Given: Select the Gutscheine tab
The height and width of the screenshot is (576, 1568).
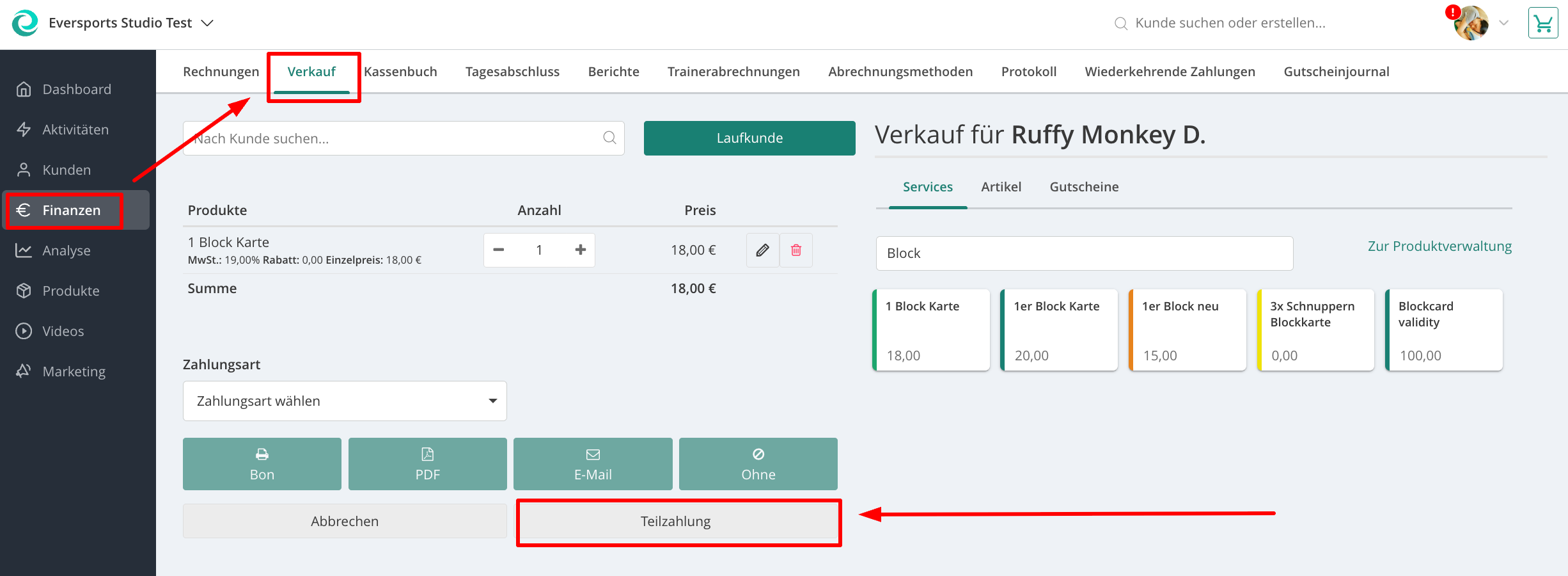Looking at the screenshot, I should click(x=1084, y=187).
